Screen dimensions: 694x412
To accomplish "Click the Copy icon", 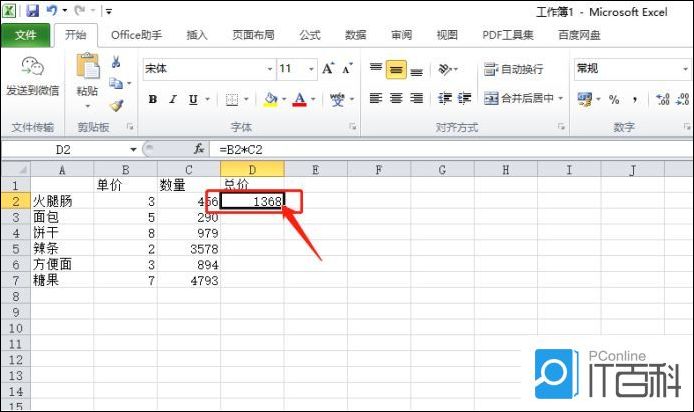I will (x=116, y=83).
